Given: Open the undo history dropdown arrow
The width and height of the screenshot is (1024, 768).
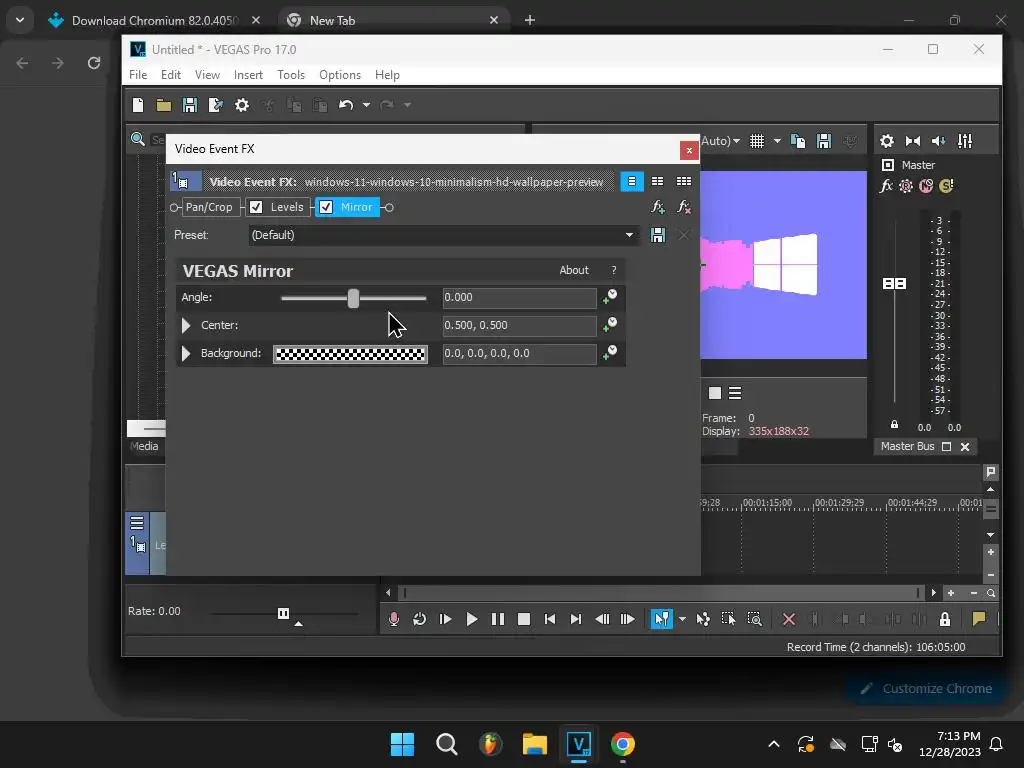Looking at the screenshot, I should (x=366, y=105).
